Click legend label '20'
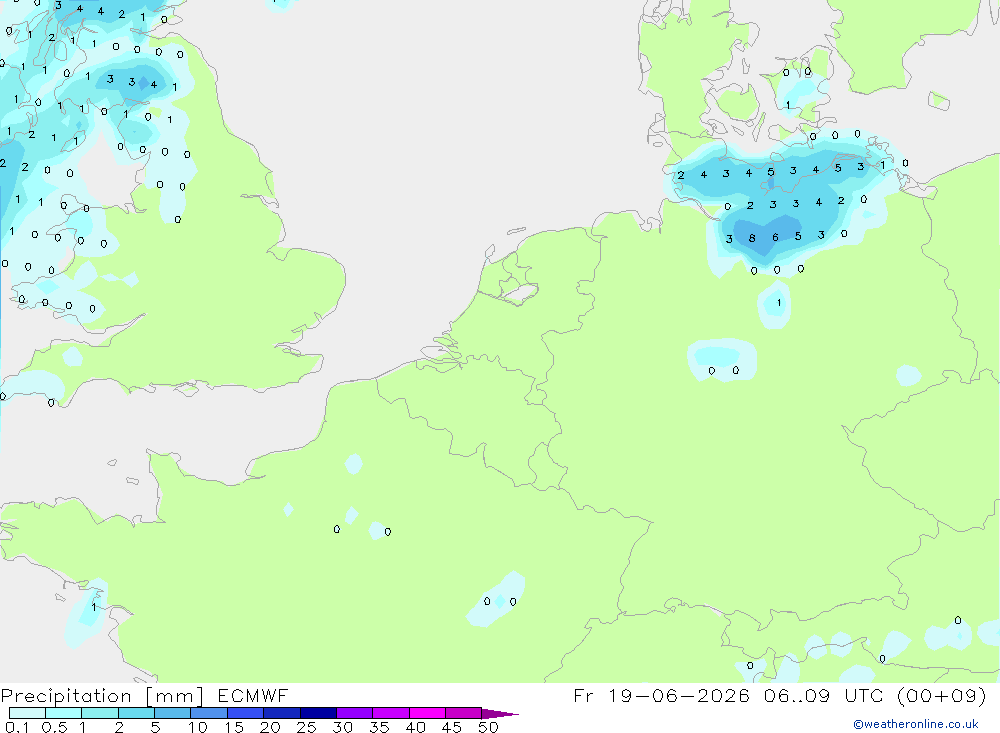Viewport: 1000px width, 733px height. coord(270,727)
